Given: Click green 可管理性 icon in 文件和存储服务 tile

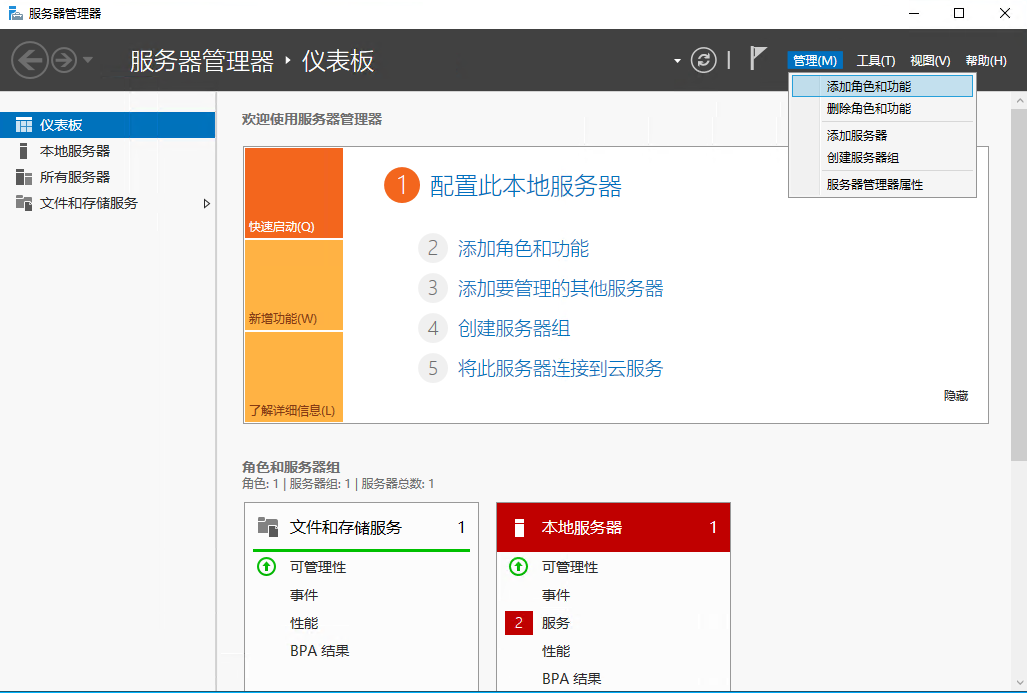Looking at the screenshot, I should coord(266,567).
